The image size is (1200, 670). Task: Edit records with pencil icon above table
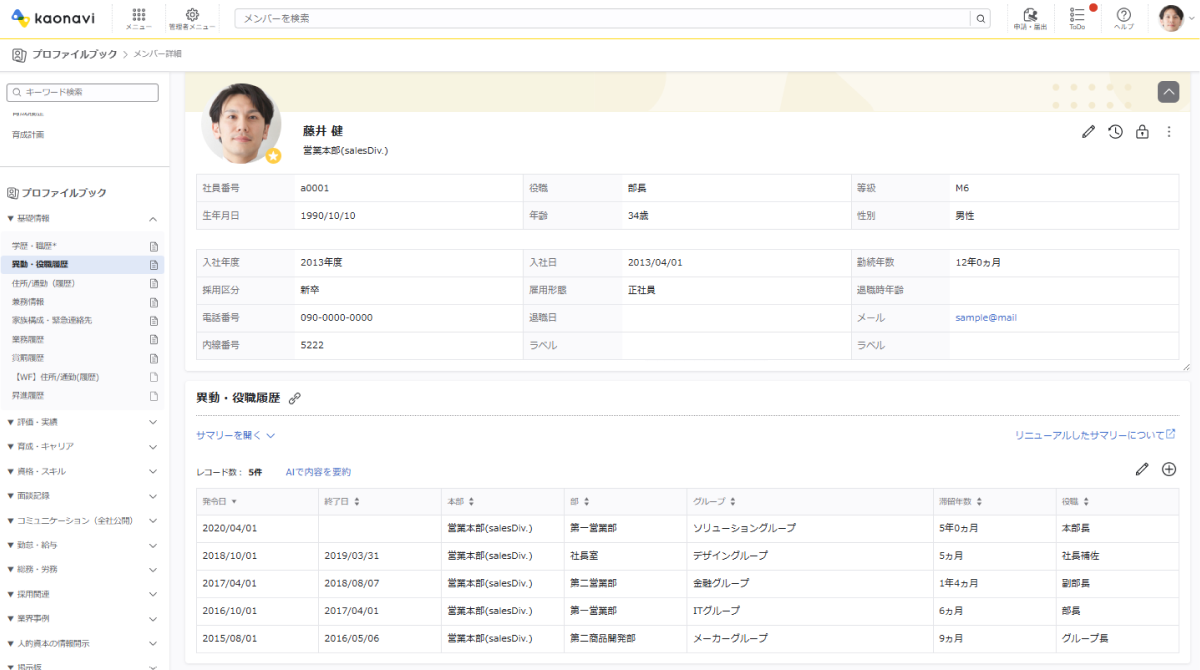(1142, 469)
